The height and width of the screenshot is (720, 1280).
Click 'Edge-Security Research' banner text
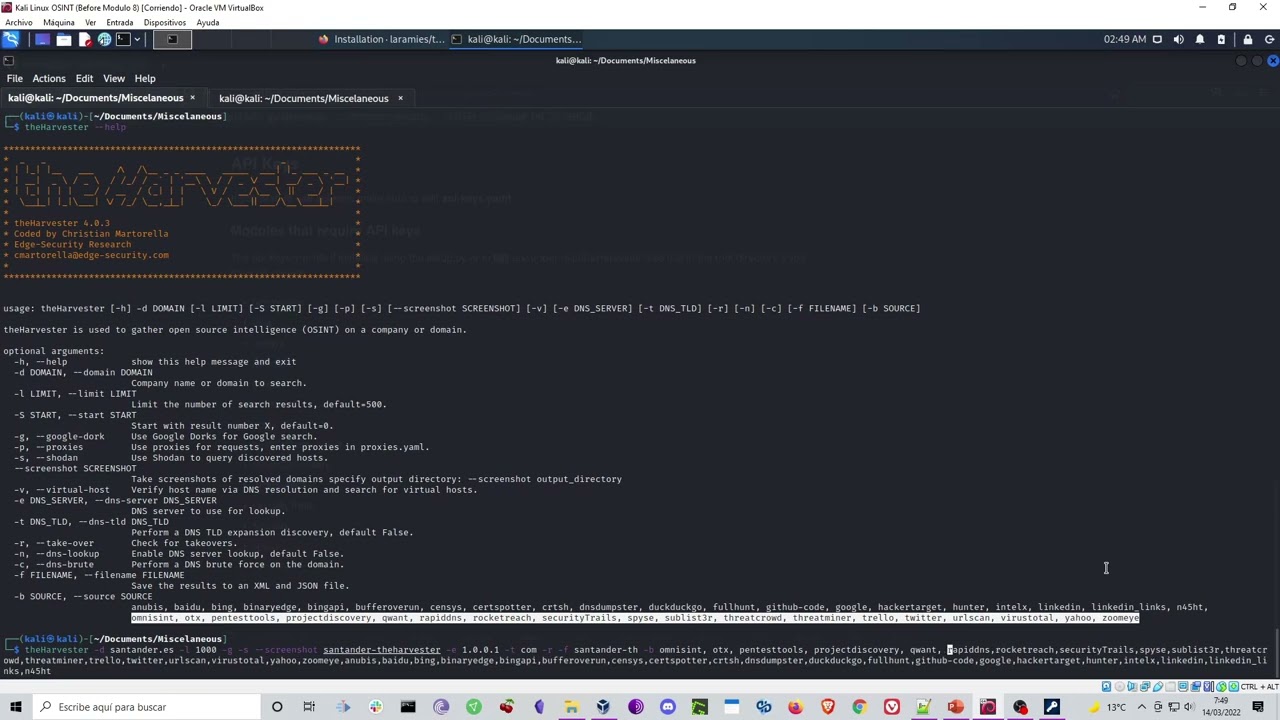[x=72, y=244]
